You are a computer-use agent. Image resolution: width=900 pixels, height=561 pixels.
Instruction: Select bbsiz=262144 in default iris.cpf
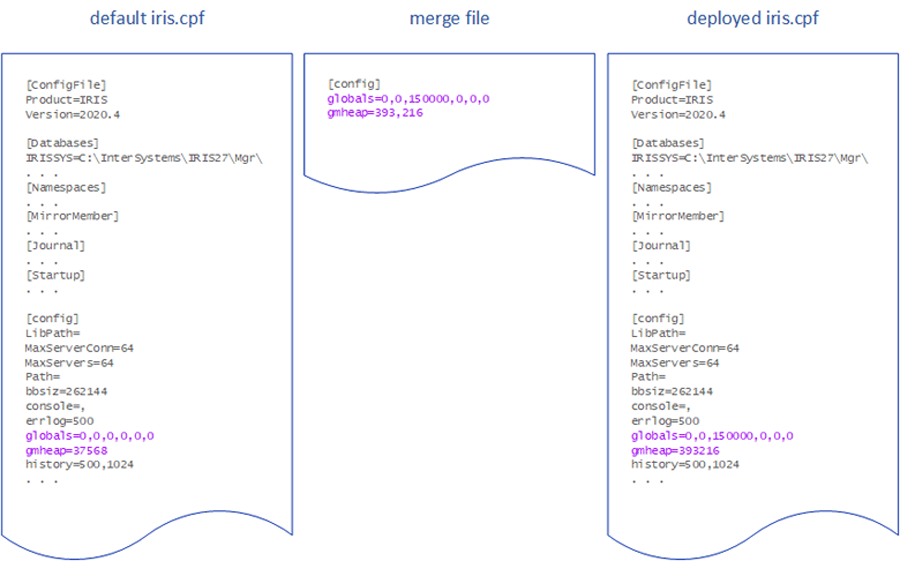pyautogui.click(x=66, y=392)
